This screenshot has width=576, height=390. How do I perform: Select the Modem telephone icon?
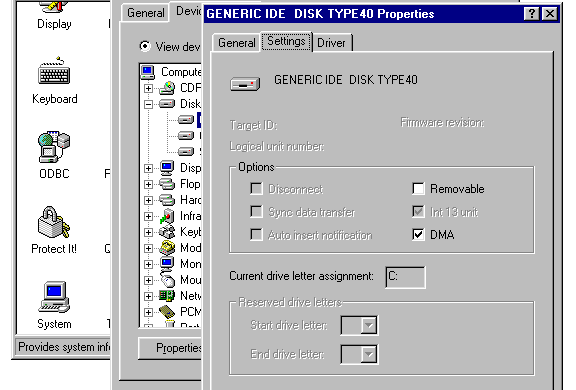[167, 248]
